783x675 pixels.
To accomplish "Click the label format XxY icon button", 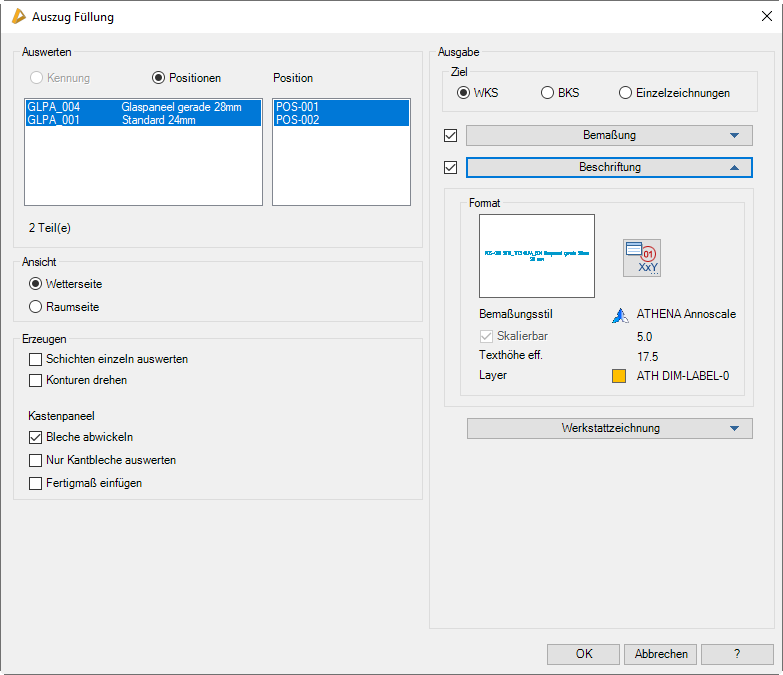I will point(642,258).
